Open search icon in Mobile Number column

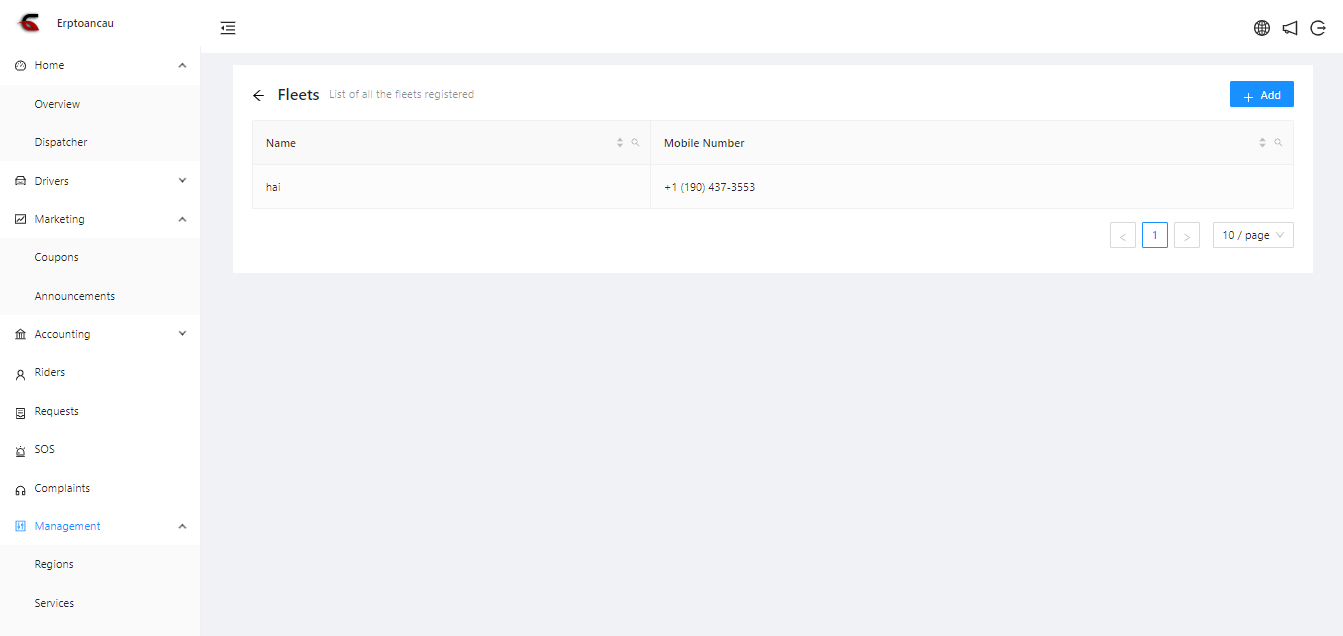tap(1278, 143)
